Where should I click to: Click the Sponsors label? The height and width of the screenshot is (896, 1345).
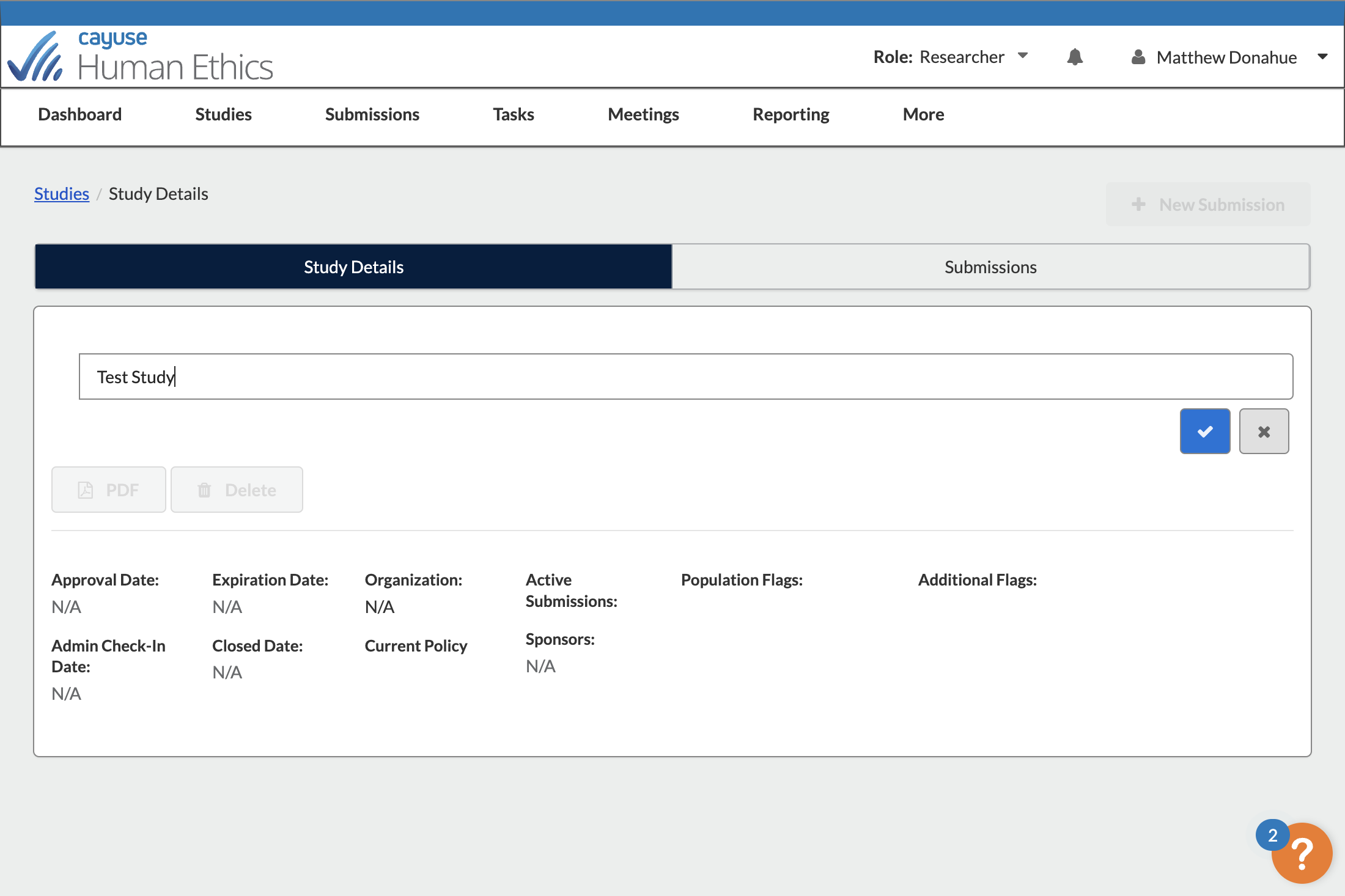tap(560, 639)
